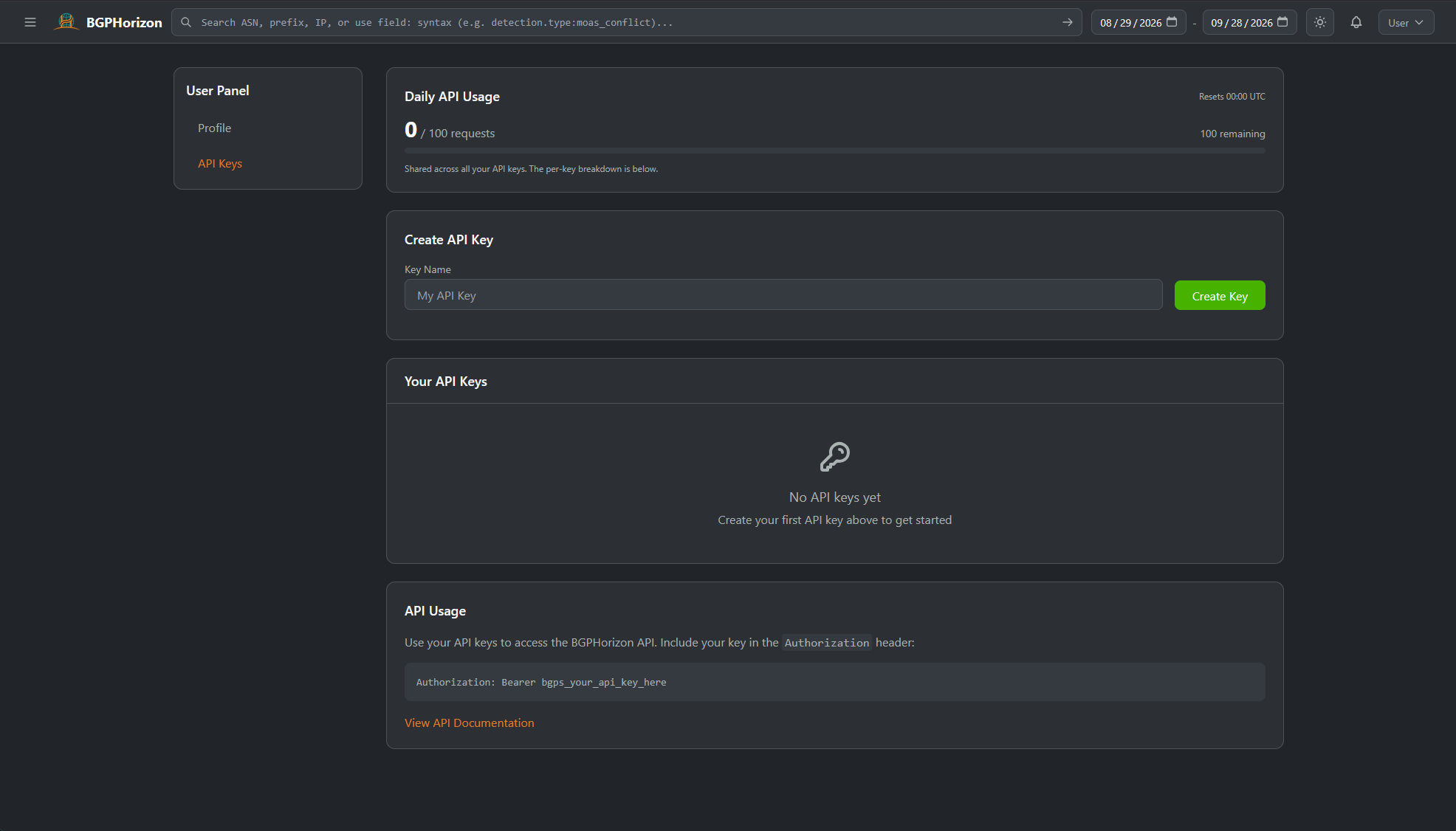The image size is (1456, 831).
Task: Open the hamburger navigation menu
Action: click(x=30, y=22)
